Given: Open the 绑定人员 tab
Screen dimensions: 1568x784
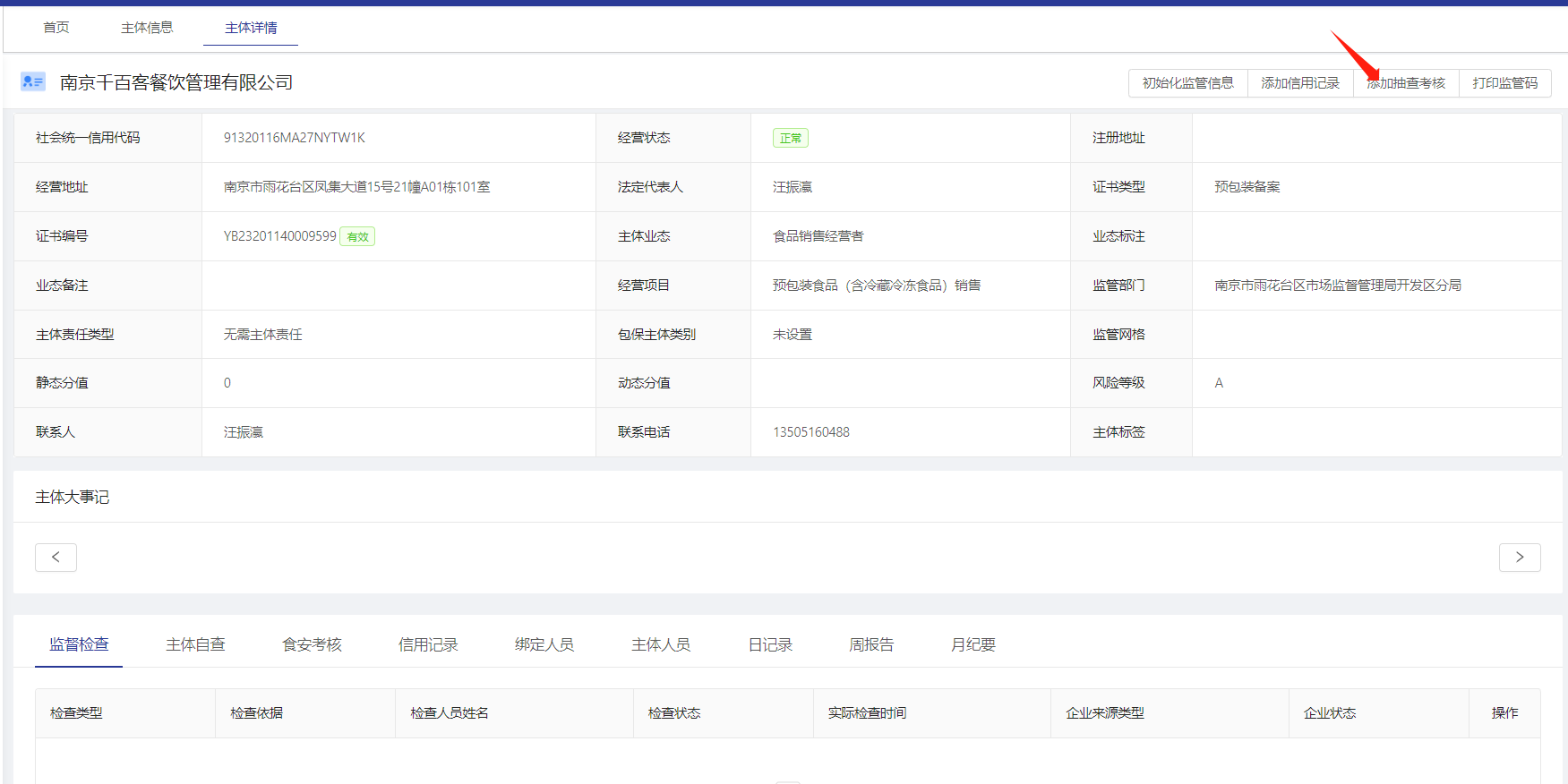Looking at the screenshot, I should [544, 644].
